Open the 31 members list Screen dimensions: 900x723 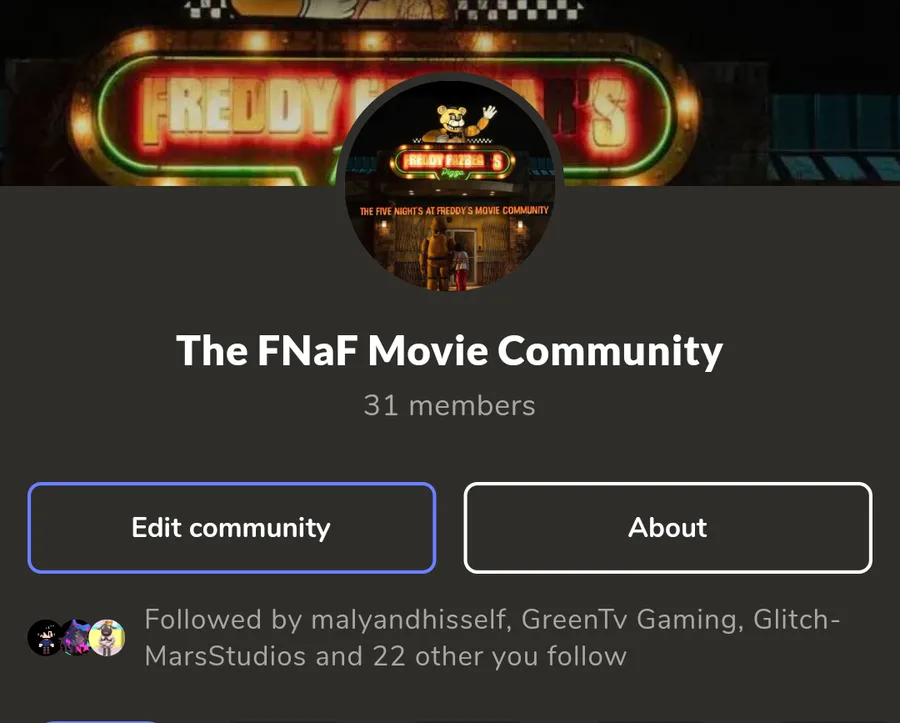point(449,406)
